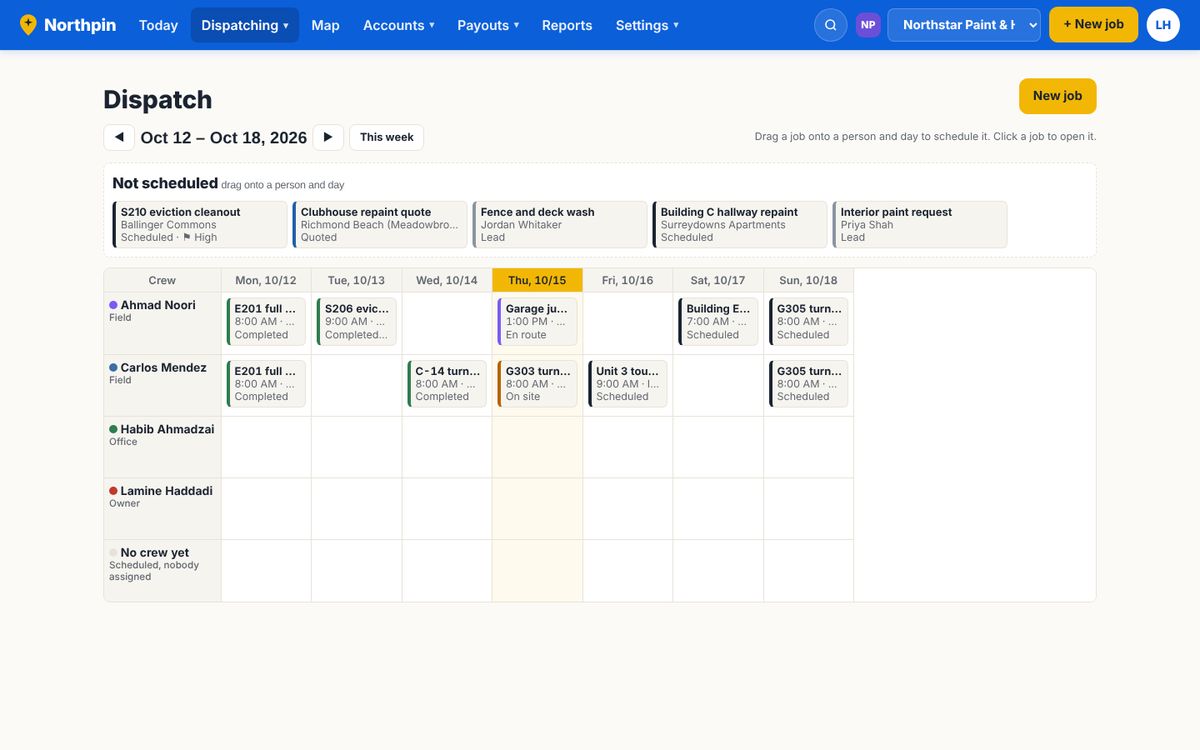This screenshot has height=750, width=1200.
Task: Open Building C hallway repaint card
Action: coord(740,225)
